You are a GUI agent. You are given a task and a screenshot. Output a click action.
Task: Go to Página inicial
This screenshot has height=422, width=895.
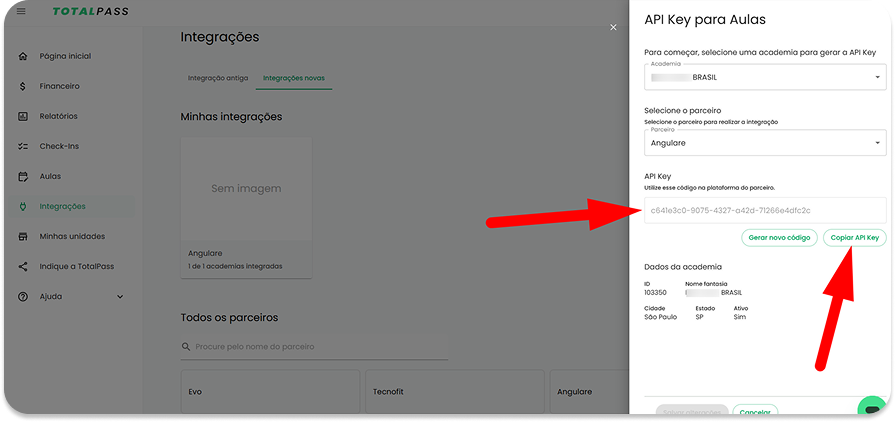(64, 56)
